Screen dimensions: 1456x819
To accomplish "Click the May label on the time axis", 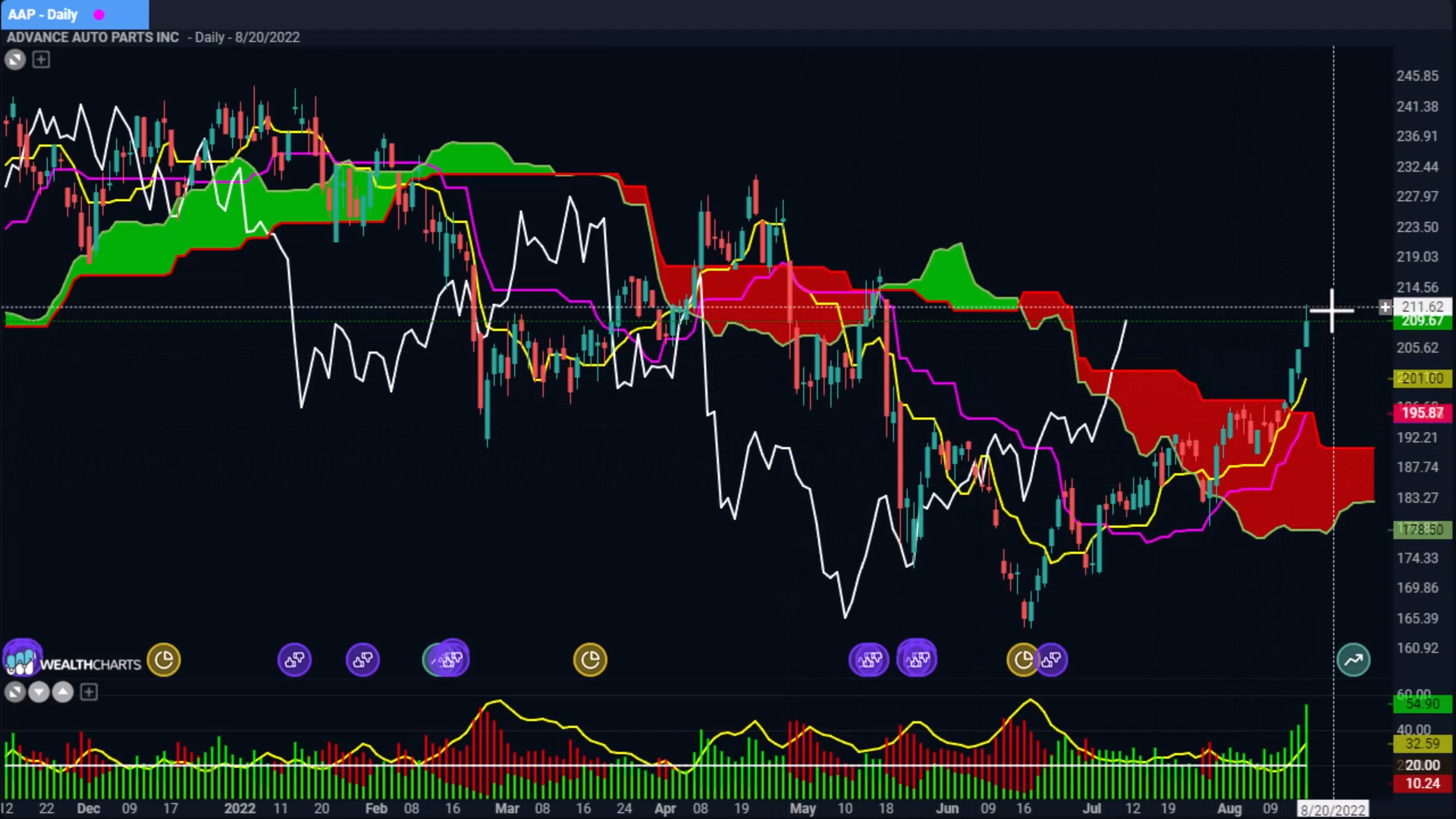I will (x=803, y=808).
